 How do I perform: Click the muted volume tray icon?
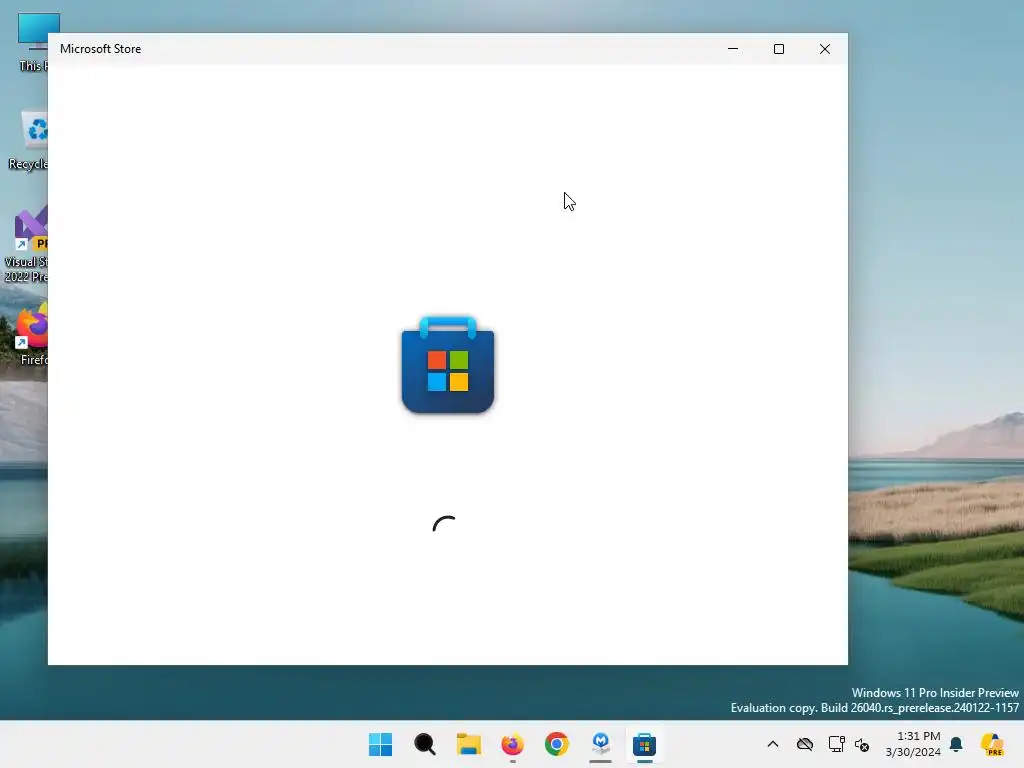coord(862,744)
